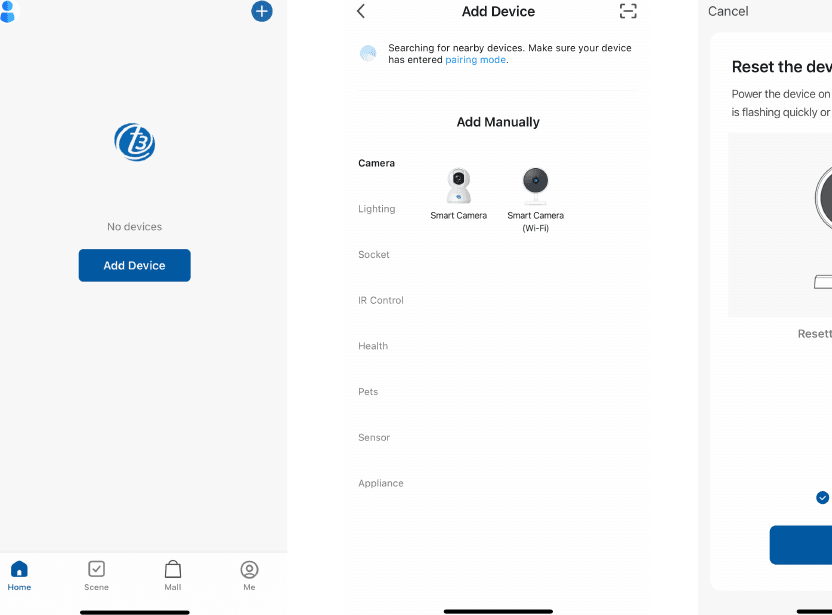Select the Smart Camera (Wi-Fi) device
The image size is (832, 615).
tap(535, 200)
